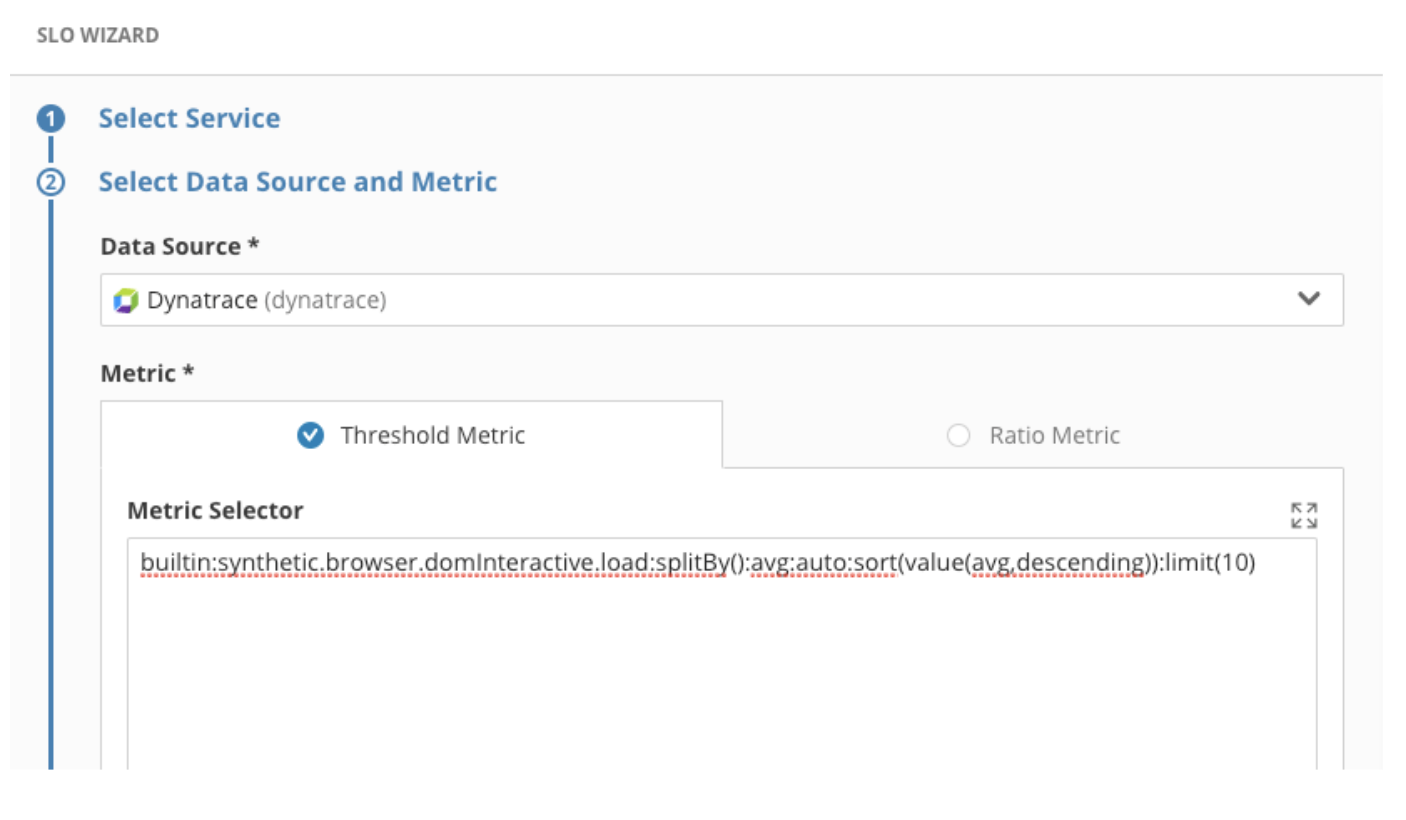Switch to the Ratio Metric tab

1033,435
